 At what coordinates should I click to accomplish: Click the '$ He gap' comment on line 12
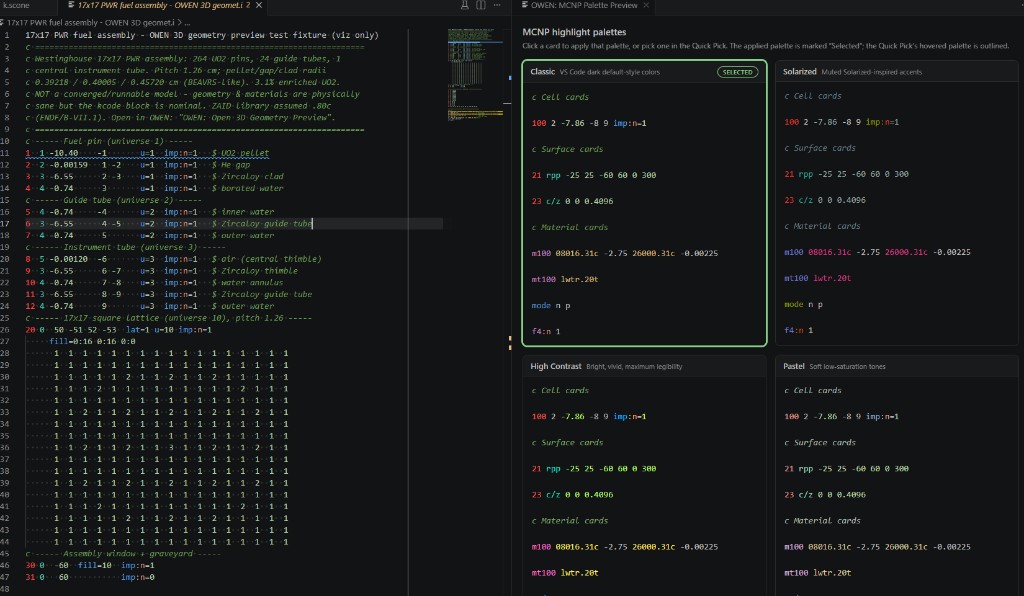231,165
